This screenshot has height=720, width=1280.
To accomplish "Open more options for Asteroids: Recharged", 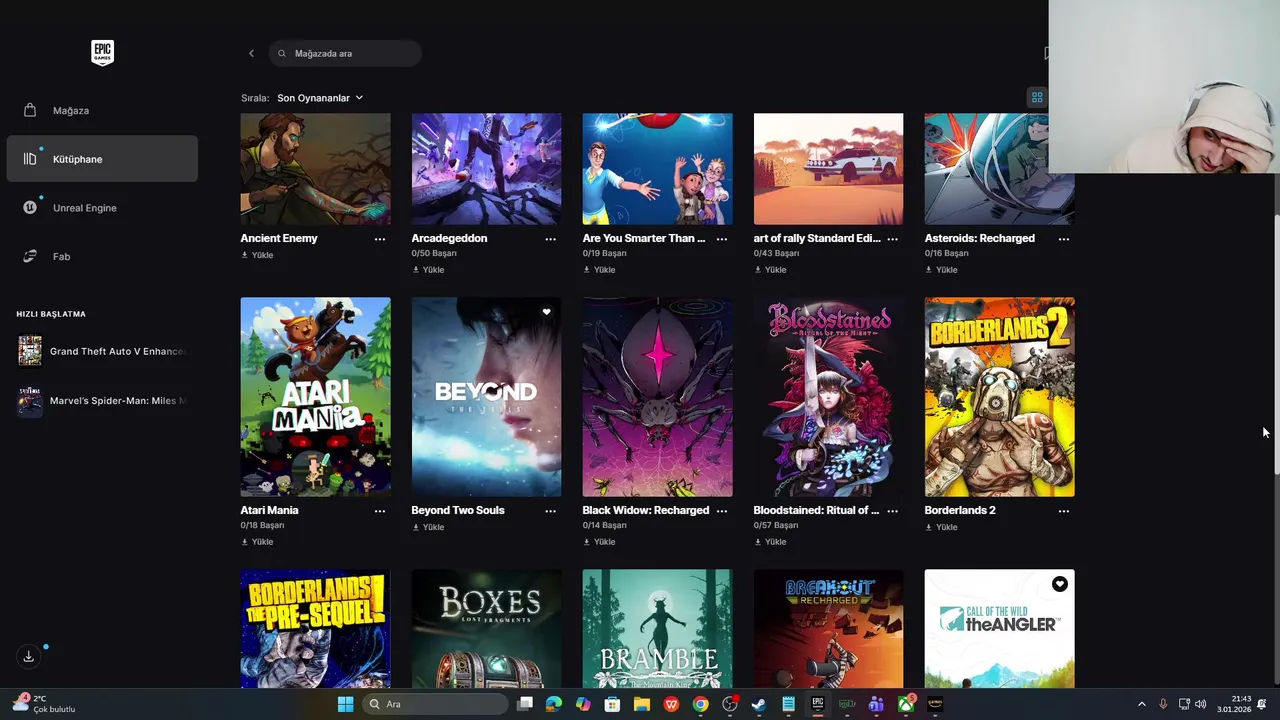I will click(x=1064, y=239).
